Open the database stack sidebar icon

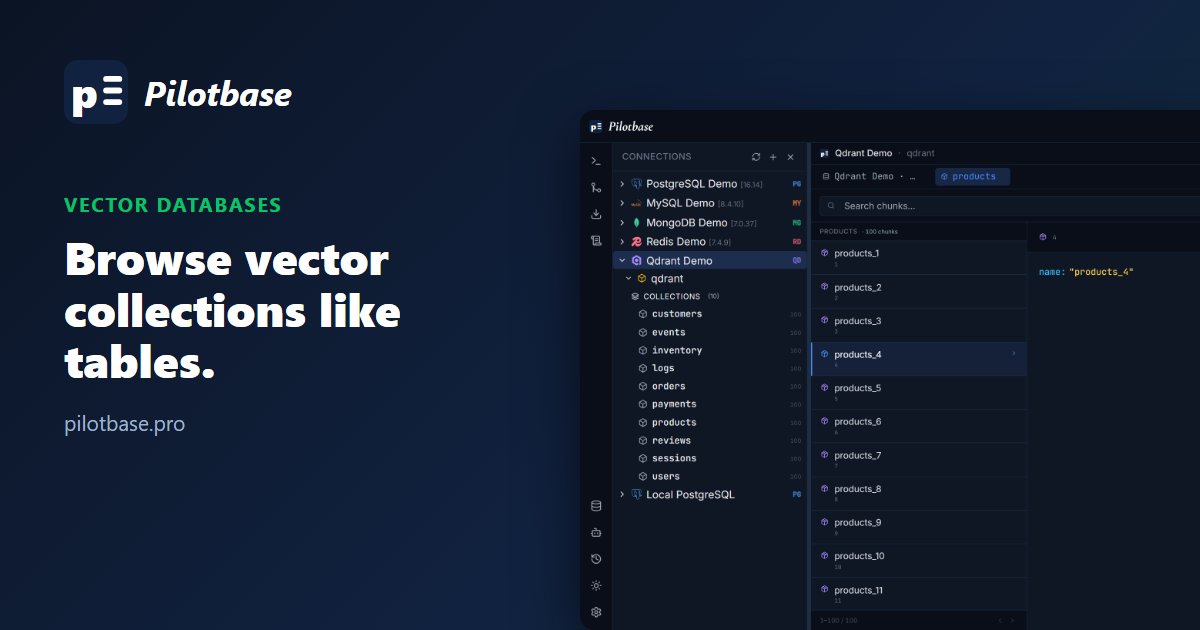click(x=596, y=506)
